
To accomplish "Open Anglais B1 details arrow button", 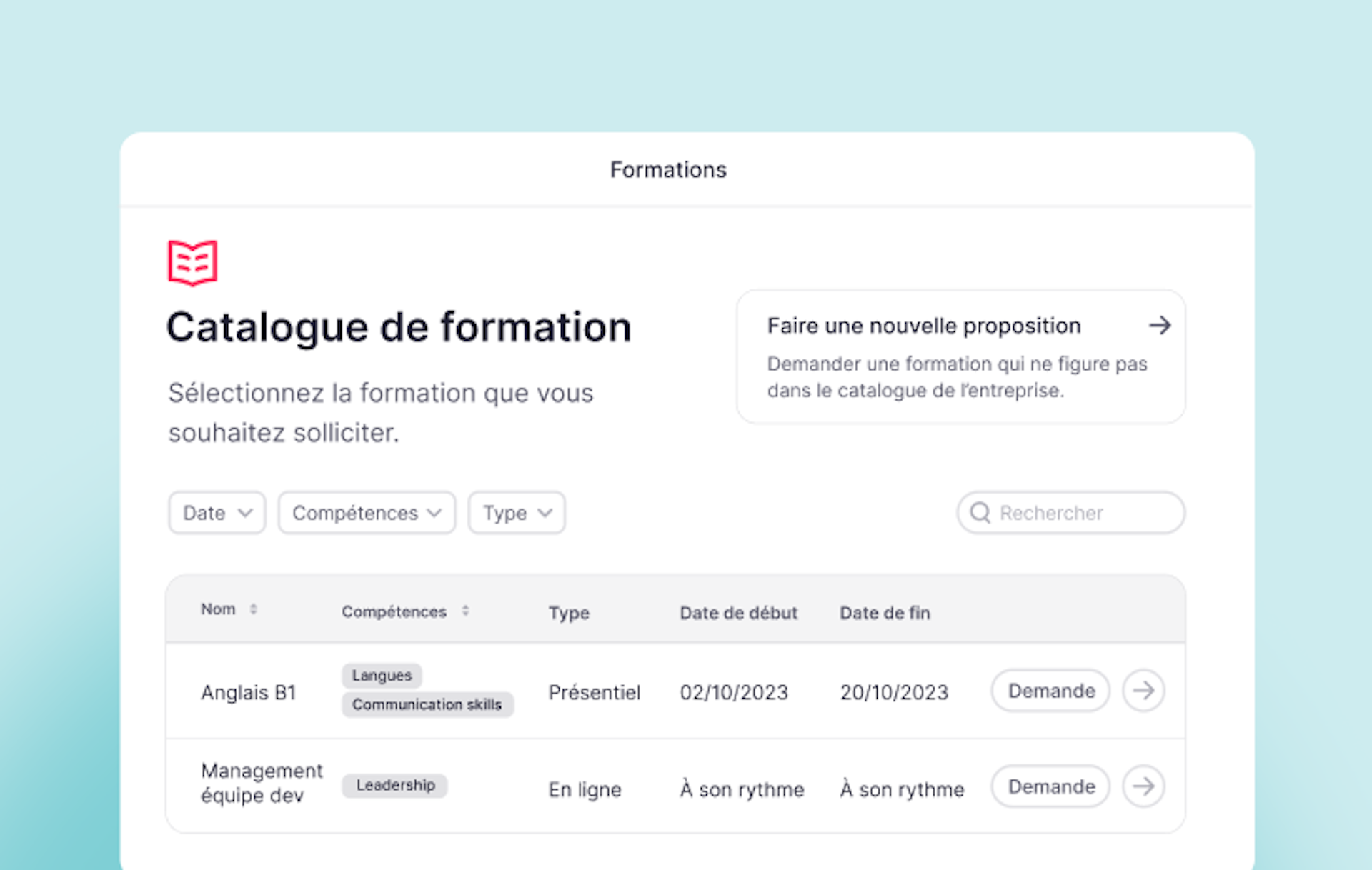I will pyautogui.click(x=1143, y=691).
